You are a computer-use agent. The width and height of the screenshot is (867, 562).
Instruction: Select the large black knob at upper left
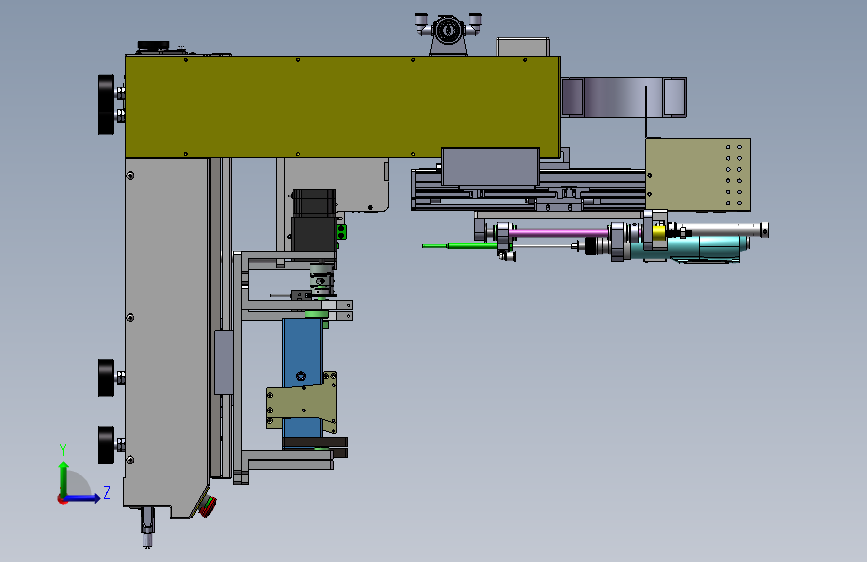(x=106, y=105)
